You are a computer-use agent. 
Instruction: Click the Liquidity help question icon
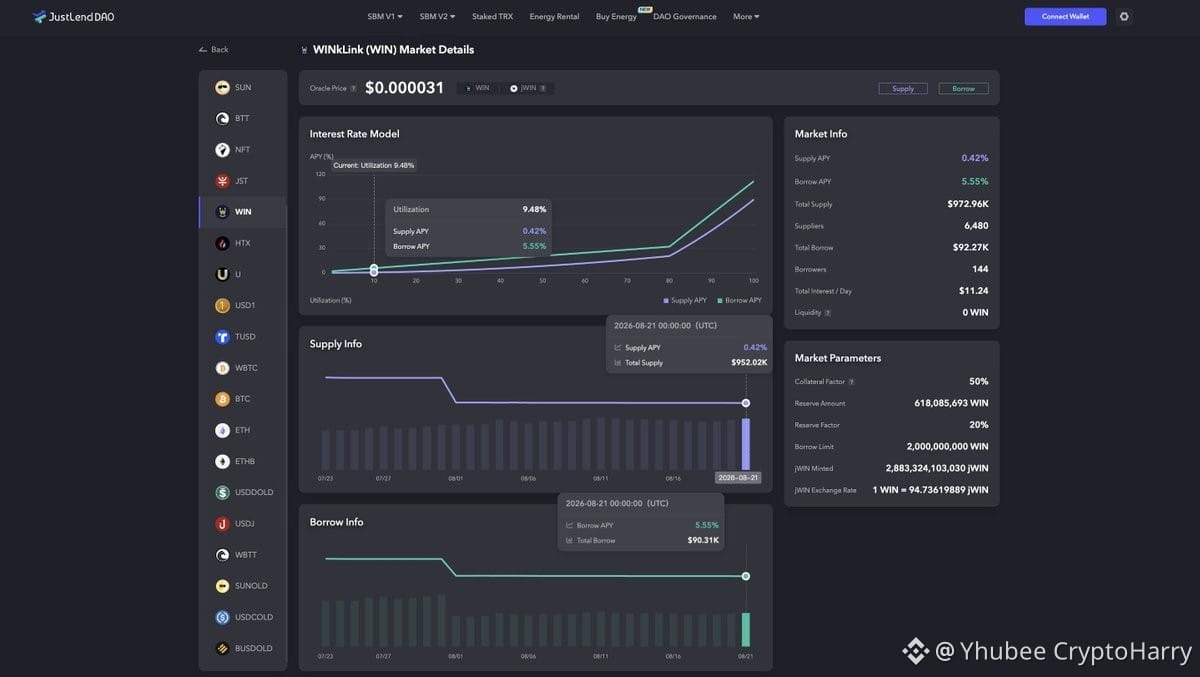(828, 313)
